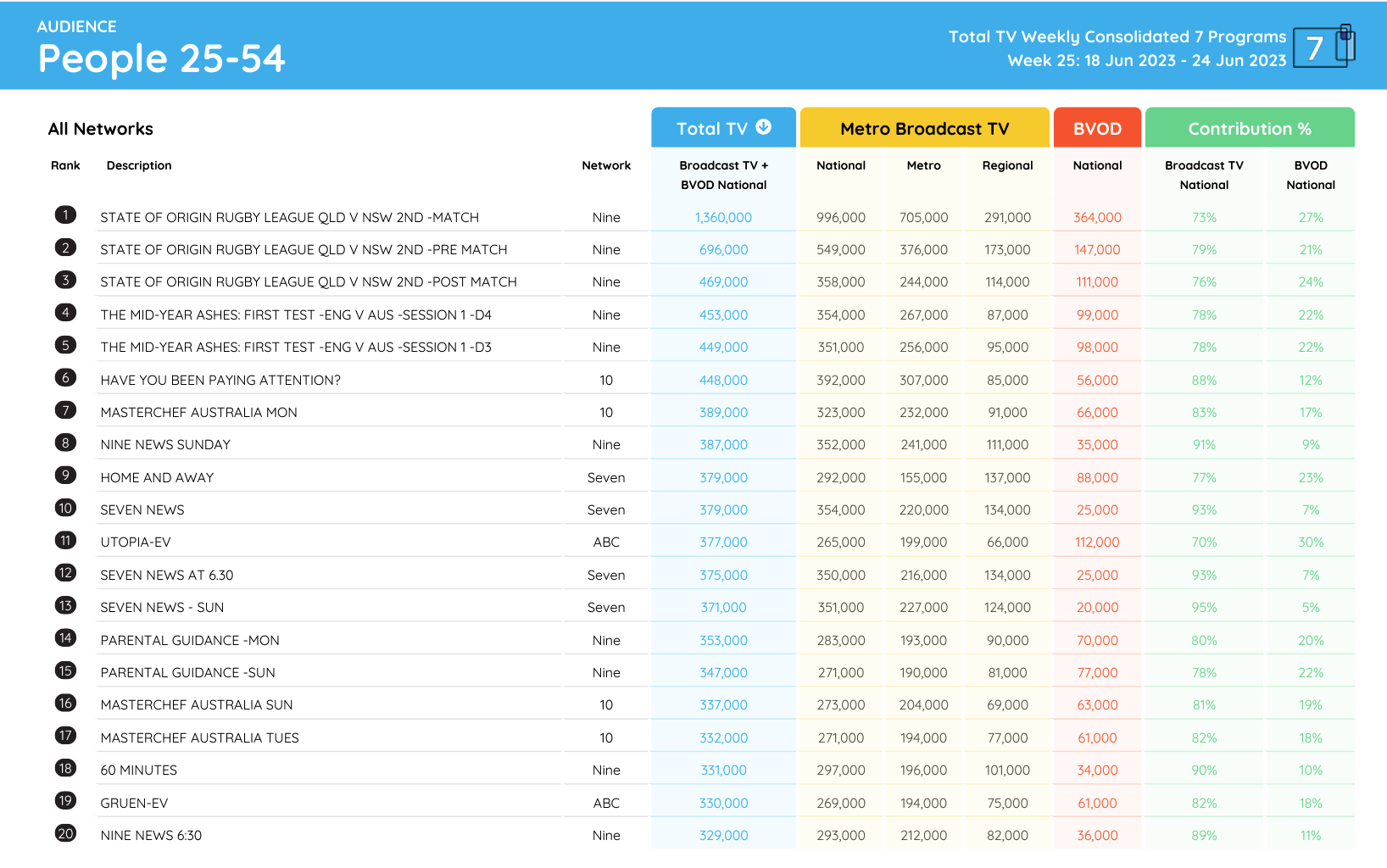The image size is (1387, 868).
Task: Click the 364,000 BVOD National value
Action: [x=1097, y=218]
